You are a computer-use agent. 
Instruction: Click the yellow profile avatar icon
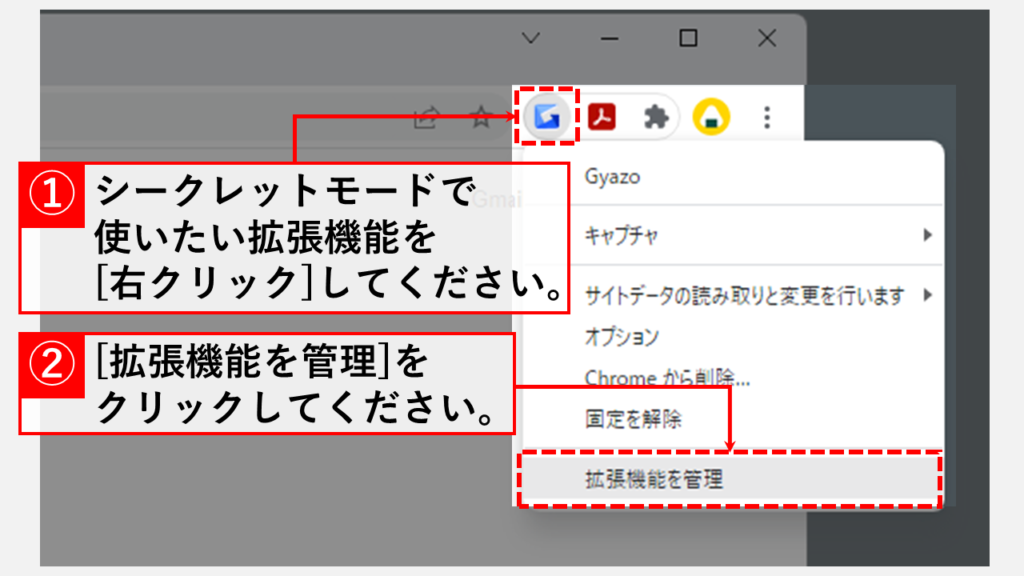coord(711,117)
